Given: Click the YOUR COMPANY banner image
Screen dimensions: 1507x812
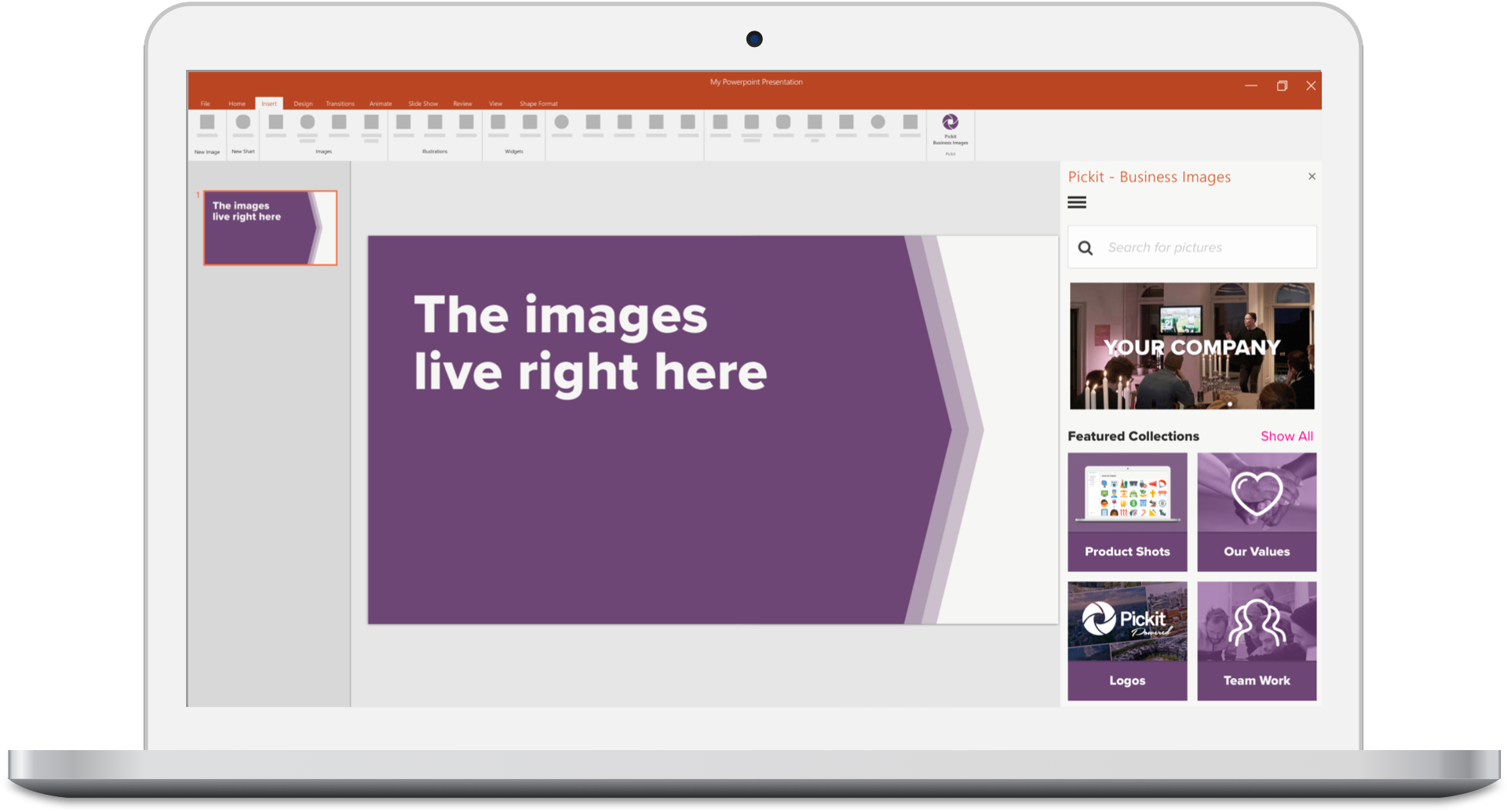Looking at the screenshot, I should point(1191,346).
